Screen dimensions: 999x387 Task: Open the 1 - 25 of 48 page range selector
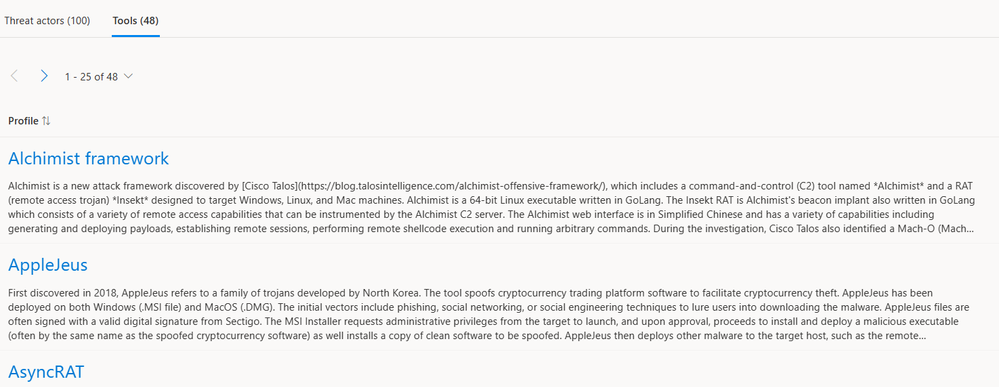click(x=99, y=77)
